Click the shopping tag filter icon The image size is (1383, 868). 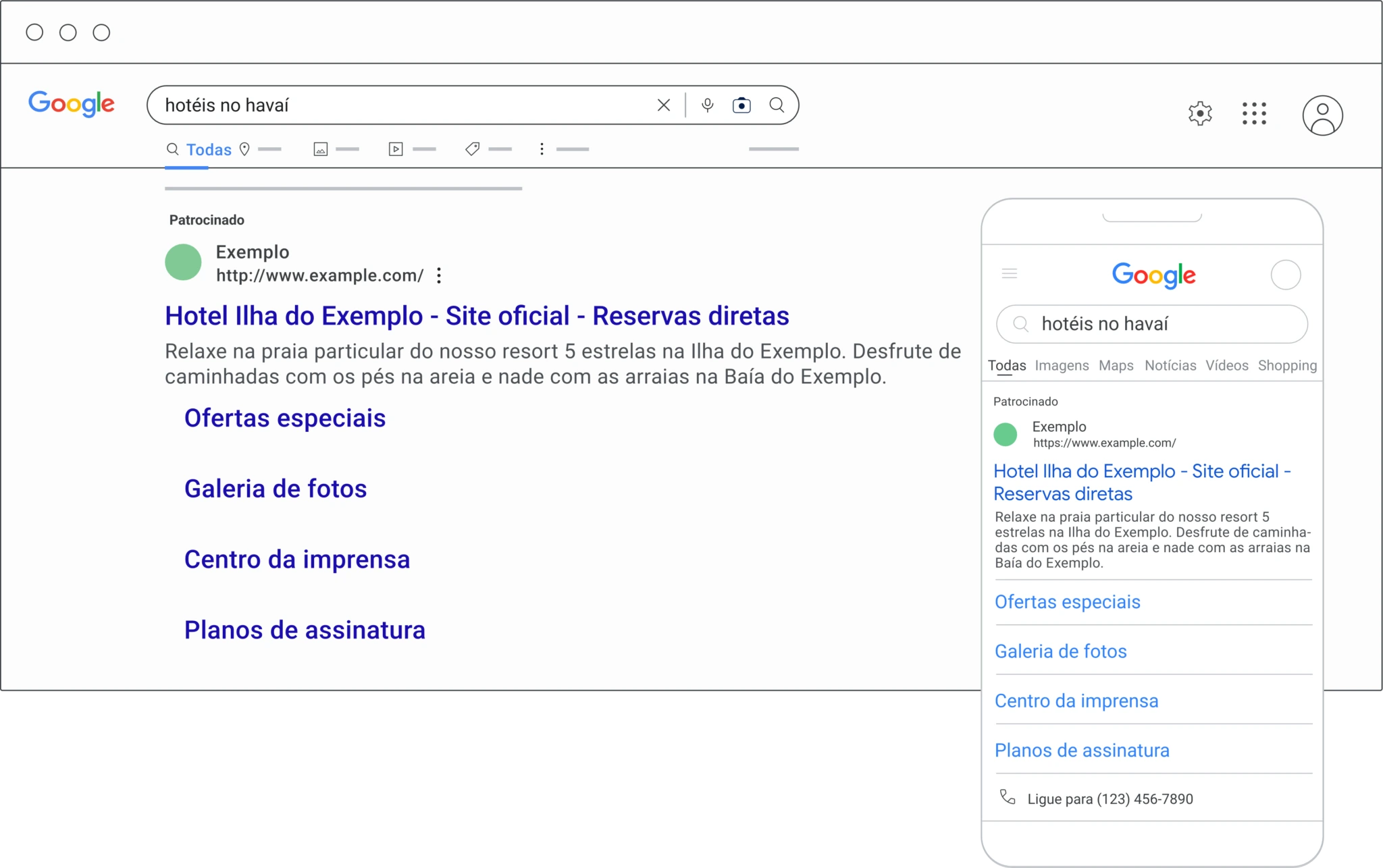click(471, 149)
